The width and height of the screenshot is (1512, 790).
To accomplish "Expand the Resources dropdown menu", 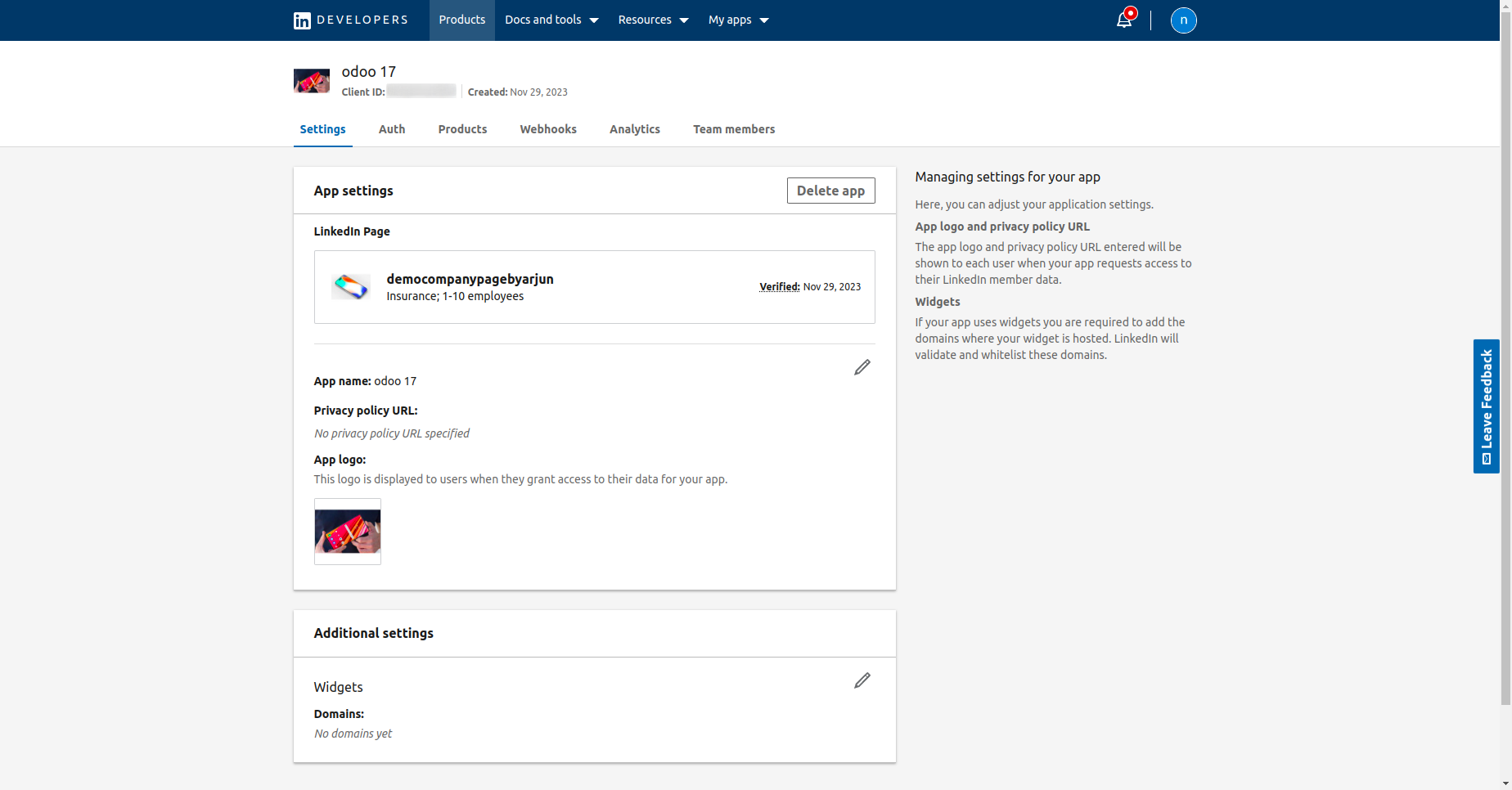I will click(x=653, y=20).
